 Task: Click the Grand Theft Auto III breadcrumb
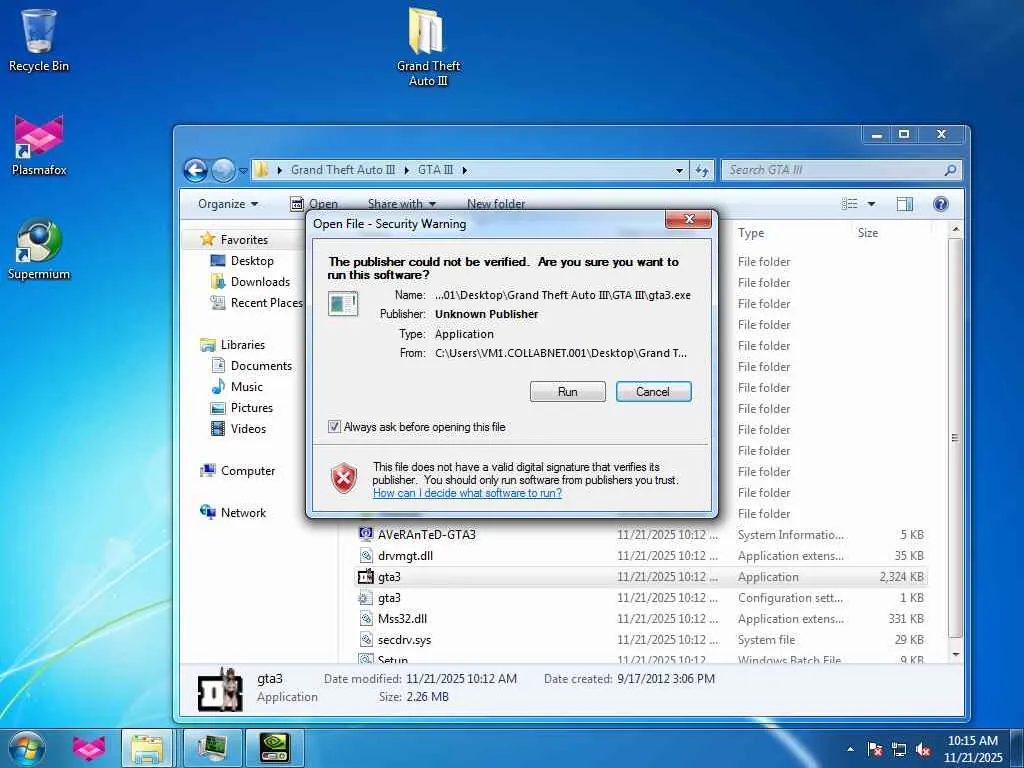point(343,170)
